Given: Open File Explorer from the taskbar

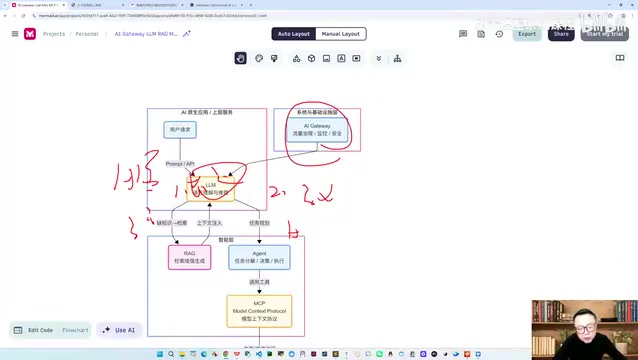Looking at the screenshot, I should coord(182,354).
